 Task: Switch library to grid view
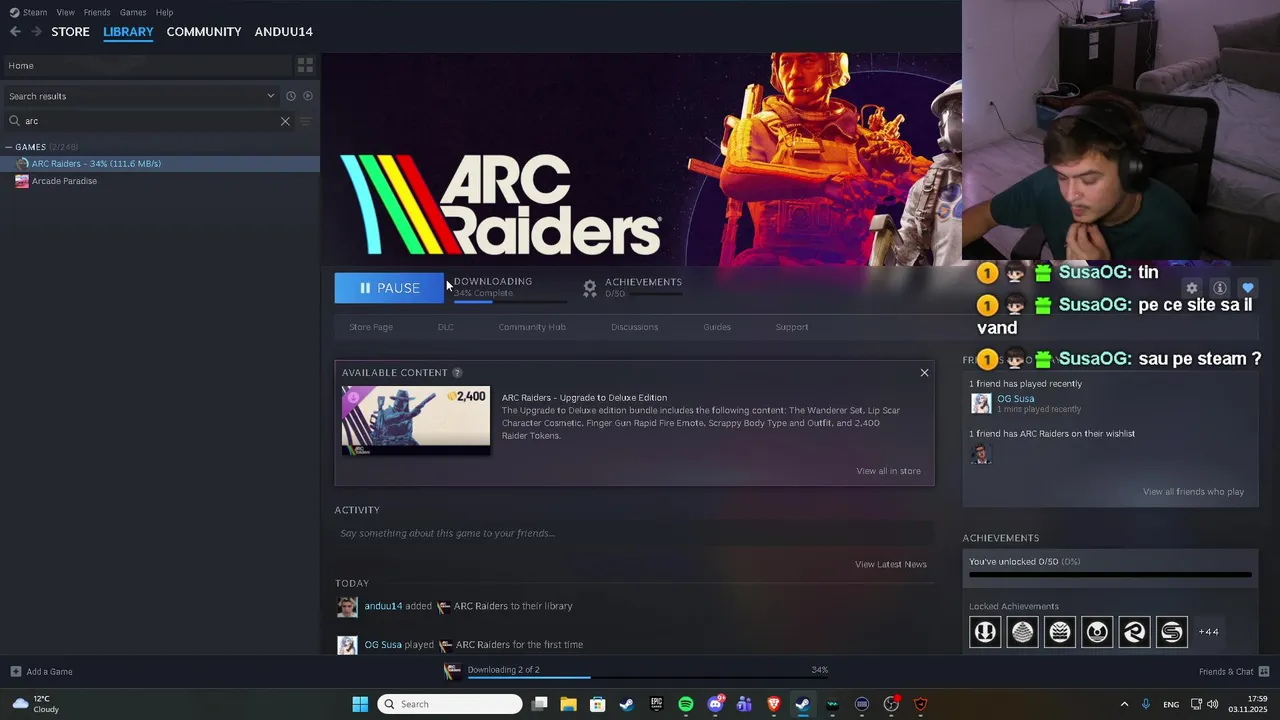305,65
